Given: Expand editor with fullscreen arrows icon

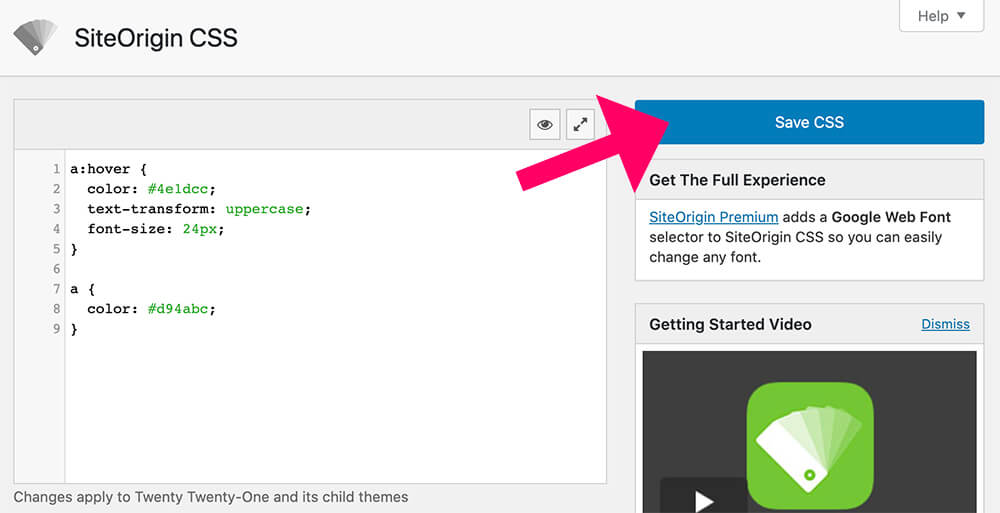Looking at the screenshot, I should tap(580, 124).
